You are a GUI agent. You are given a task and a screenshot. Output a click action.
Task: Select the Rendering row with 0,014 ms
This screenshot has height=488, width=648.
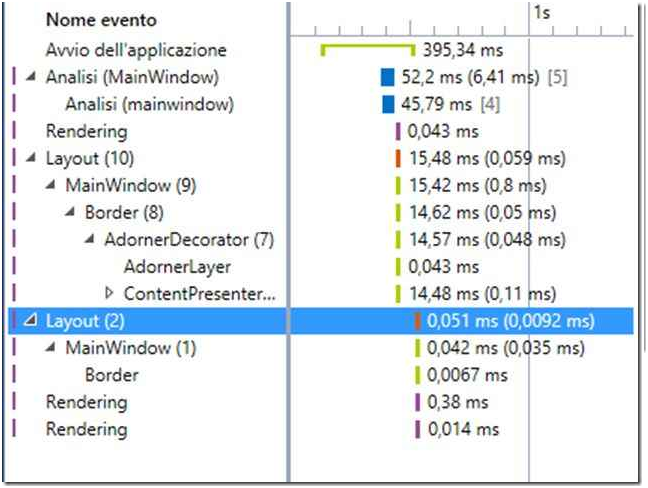tap(321, 429)
